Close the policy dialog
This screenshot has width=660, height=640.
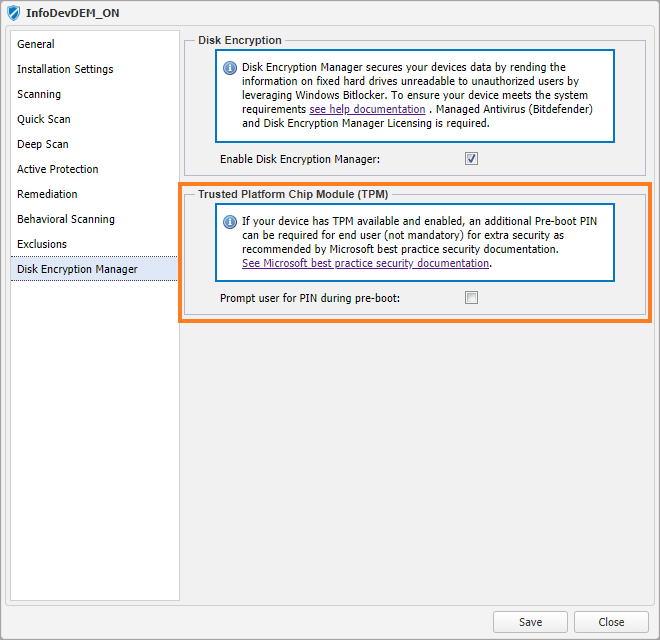click(611, 622)
